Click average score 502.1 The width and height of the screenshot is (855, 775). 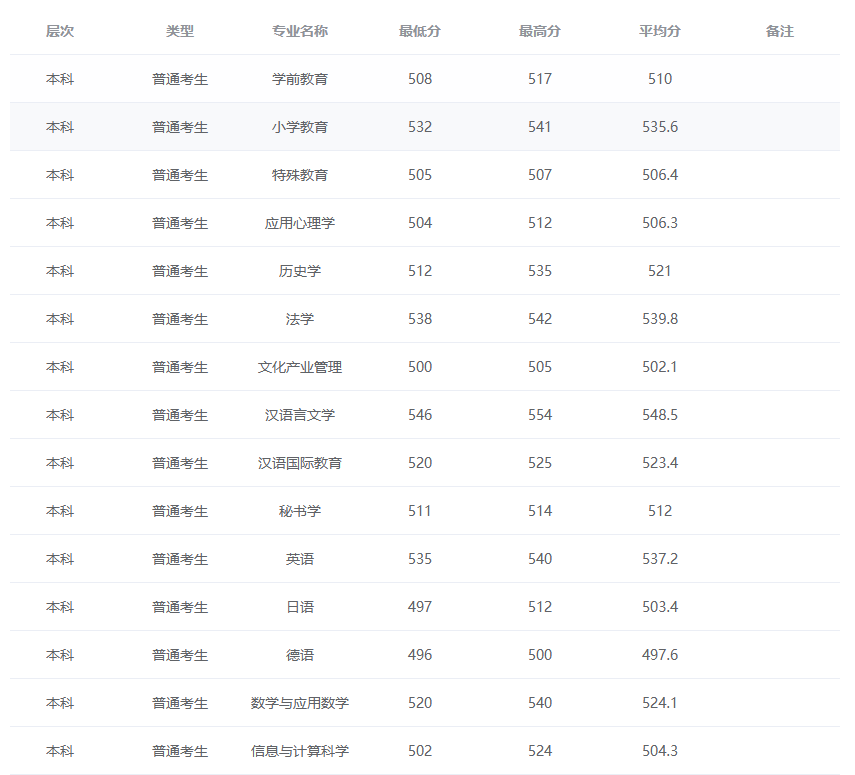tap(660, 367)
